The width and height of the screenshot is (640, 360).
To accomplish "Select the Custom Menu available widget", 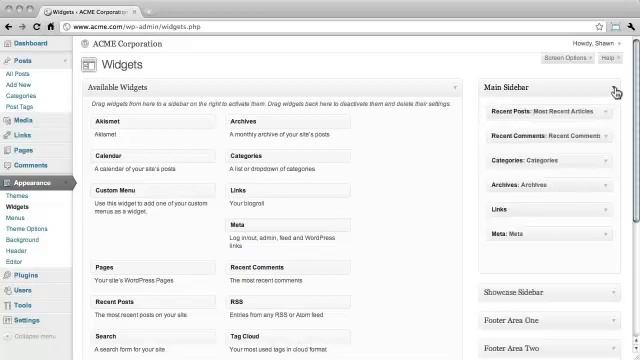I will (153, 191).
